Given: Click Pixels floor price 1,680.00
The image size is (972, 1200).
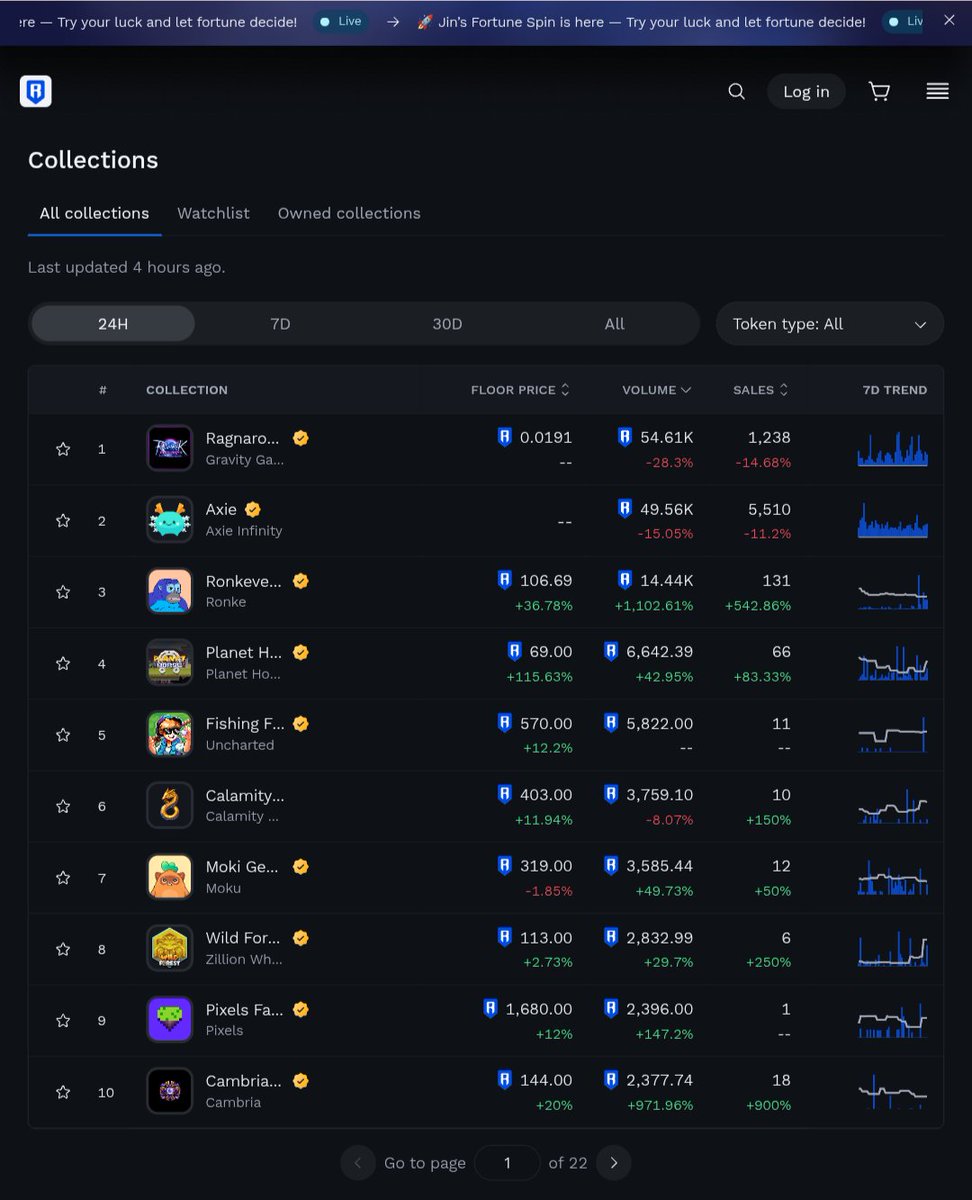Looking at the screenshot, I should (x=539, y=1009).
